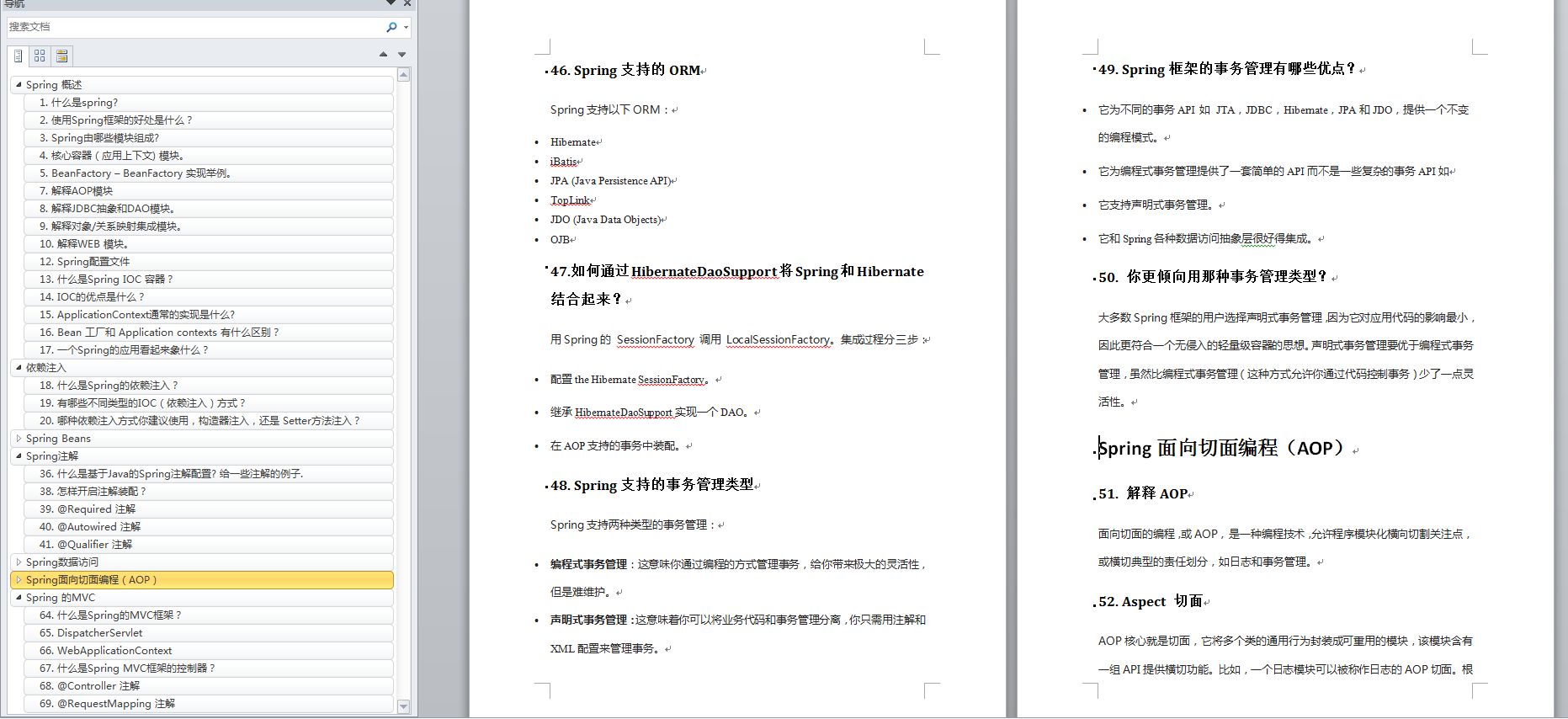Viewport: 1568px width, 719px height.
Task: Click the bold text 声明式事务管理 in page
Action: click(x=589, y=620)
